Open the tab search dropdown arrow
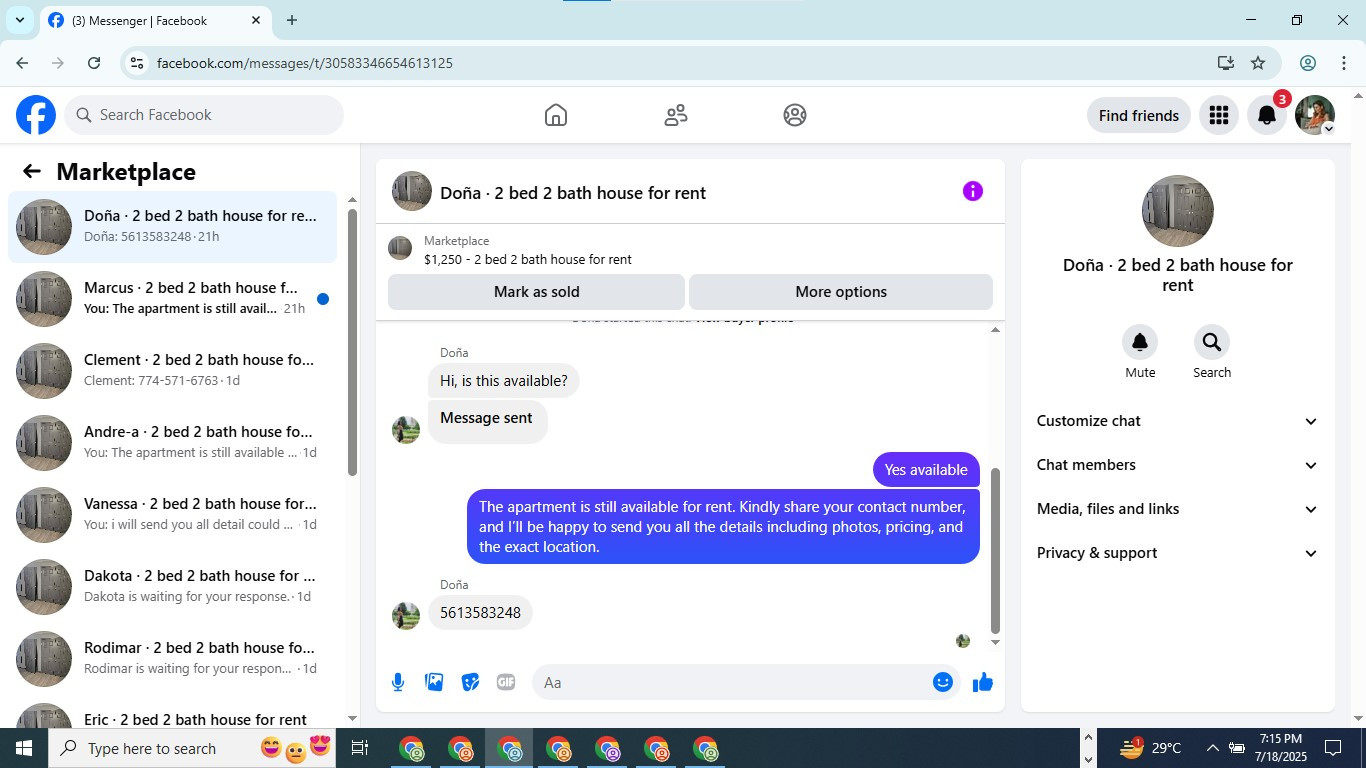The width and height of the screenshot is (1366, 768). coord(19,20)
